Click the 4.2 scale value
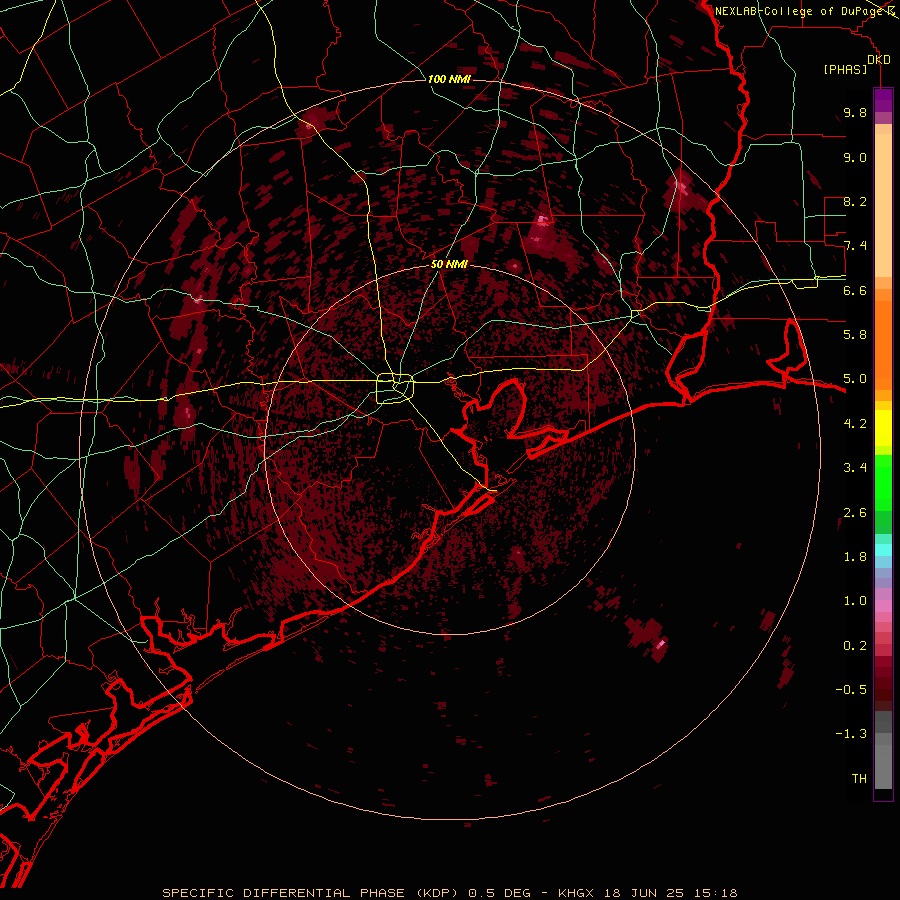Viewport: 900px width, 900px height. (x=855, y=424)
